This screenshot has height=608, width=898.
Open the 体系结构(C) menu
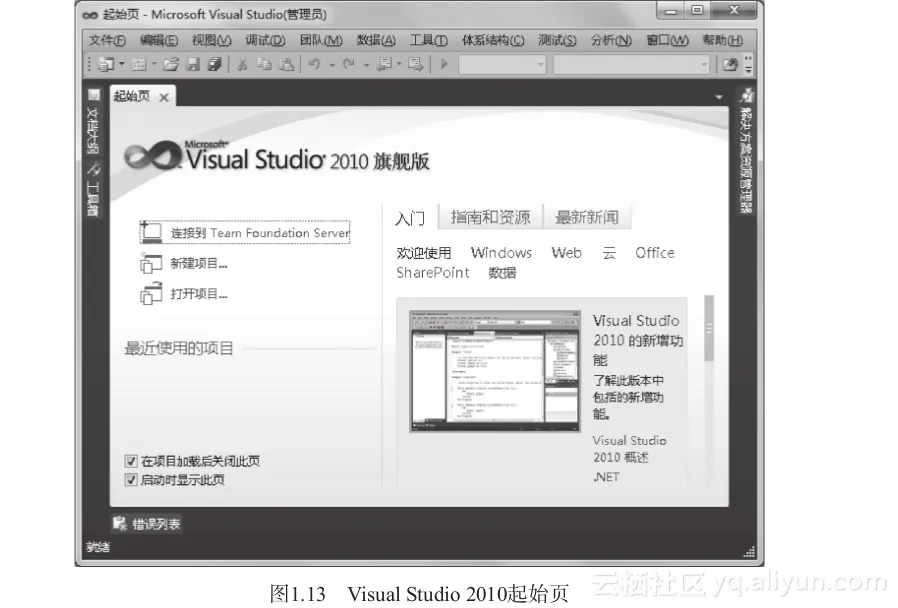493,40
